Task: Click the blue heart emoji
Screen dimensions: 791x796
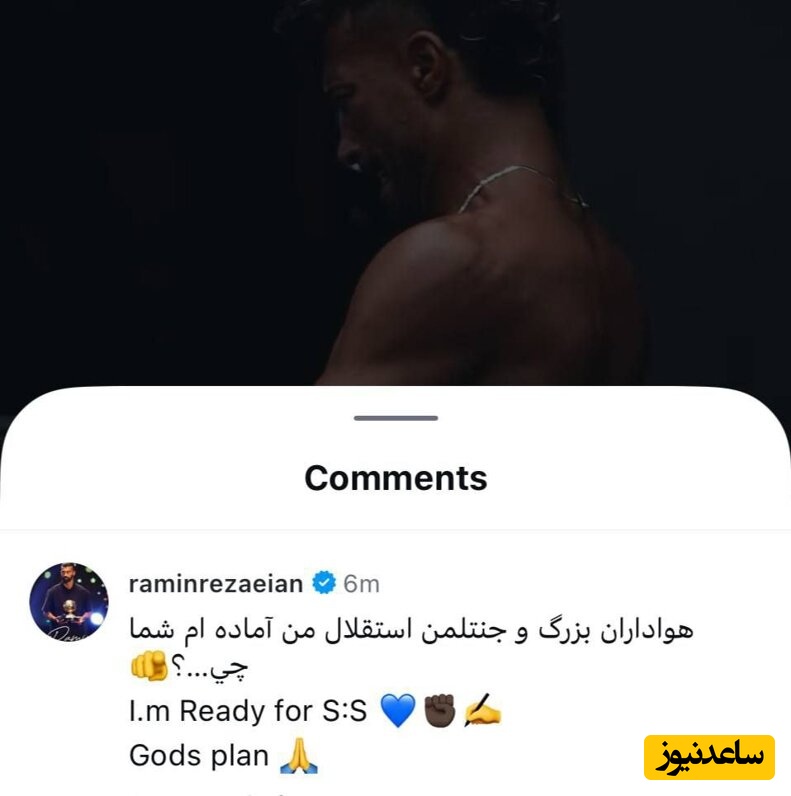Action: [398, 710]
